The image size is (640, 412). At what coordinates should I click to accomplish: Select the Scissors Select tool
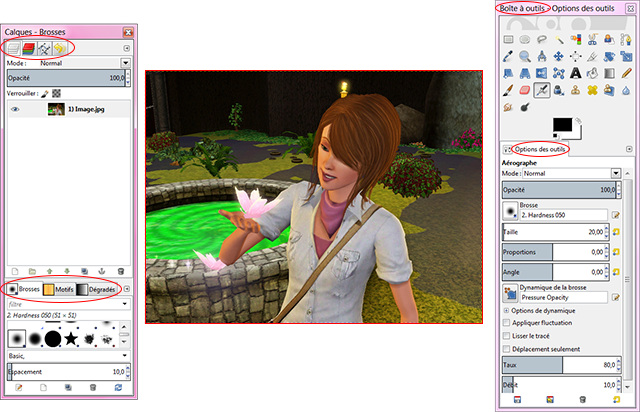click(x=592, y=40)
